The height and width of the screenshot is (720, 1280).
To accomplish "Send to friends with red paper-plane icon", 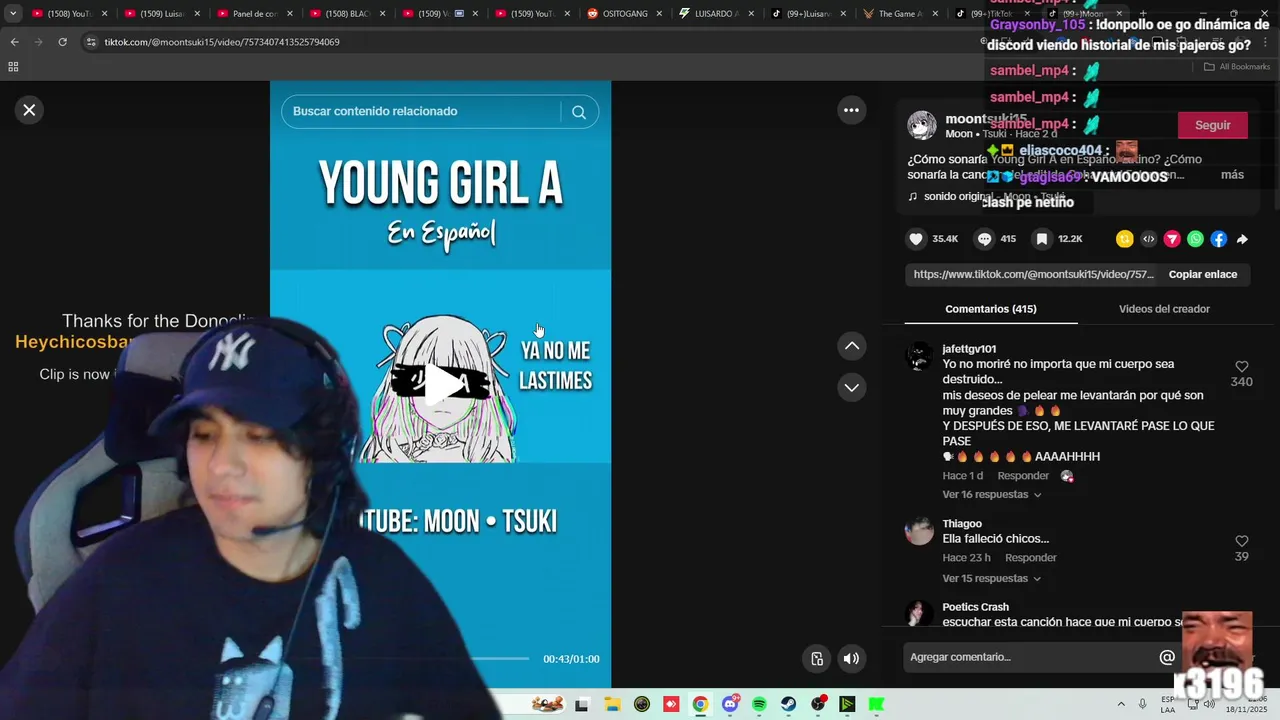I will coord(1172,239).
